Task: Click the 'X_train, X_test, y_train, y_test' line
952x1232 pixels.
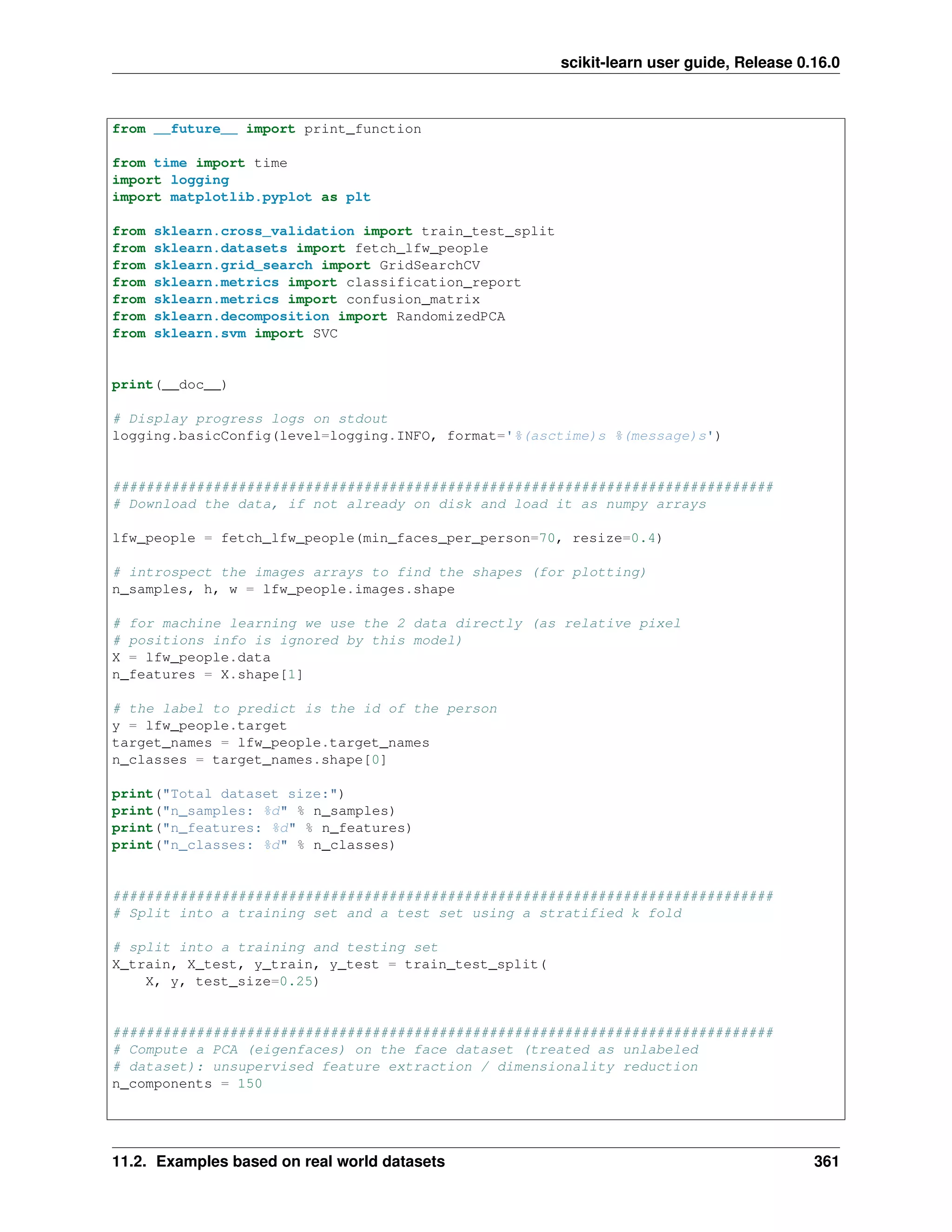Action: [330, 965]
